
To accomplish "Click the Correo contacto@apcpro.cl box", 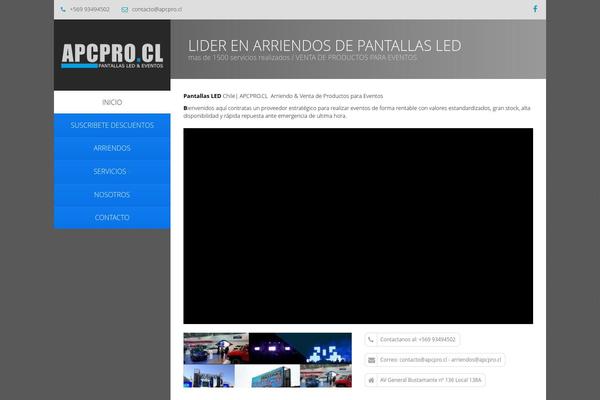I will point(435,360).
